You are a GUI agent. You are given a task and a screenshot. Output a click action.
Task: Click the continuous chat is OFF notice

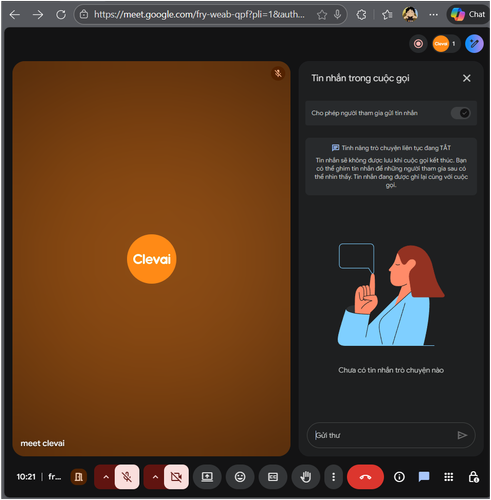(x=391, y=166)
